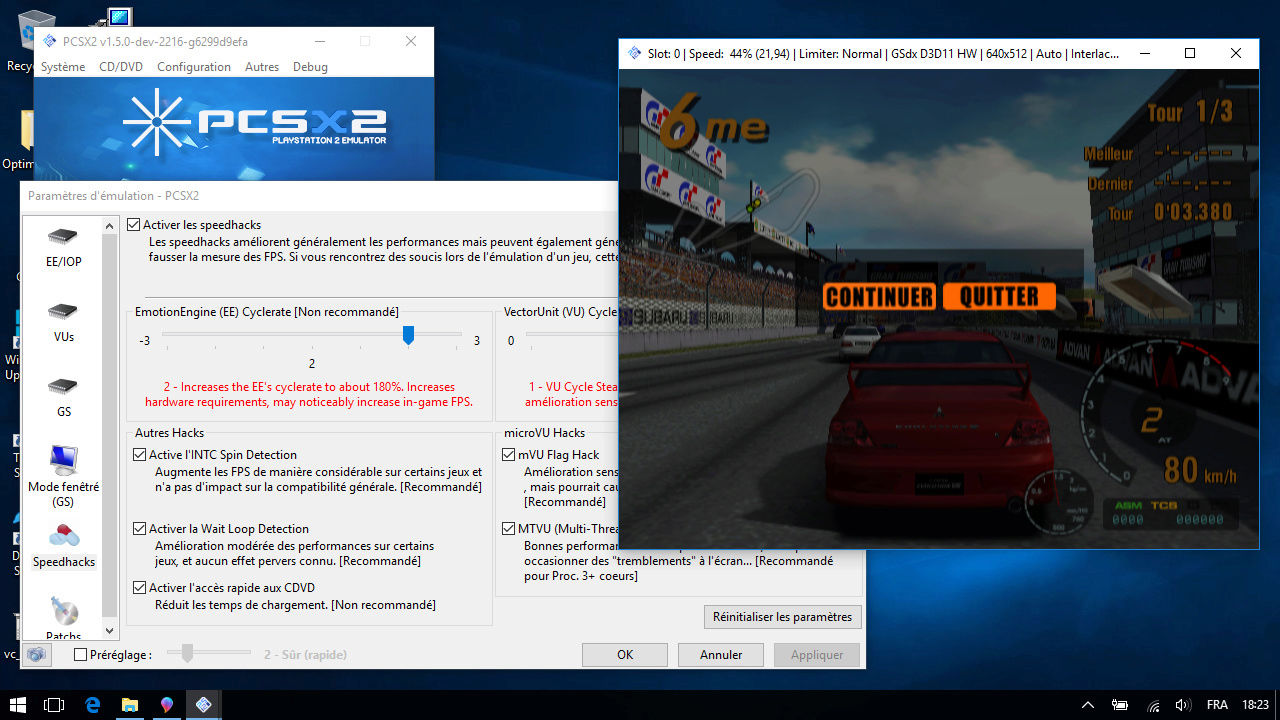This screenshot has height=720, width=1280.
Task: Click the Appliquer button
Action: click(817, 655)
